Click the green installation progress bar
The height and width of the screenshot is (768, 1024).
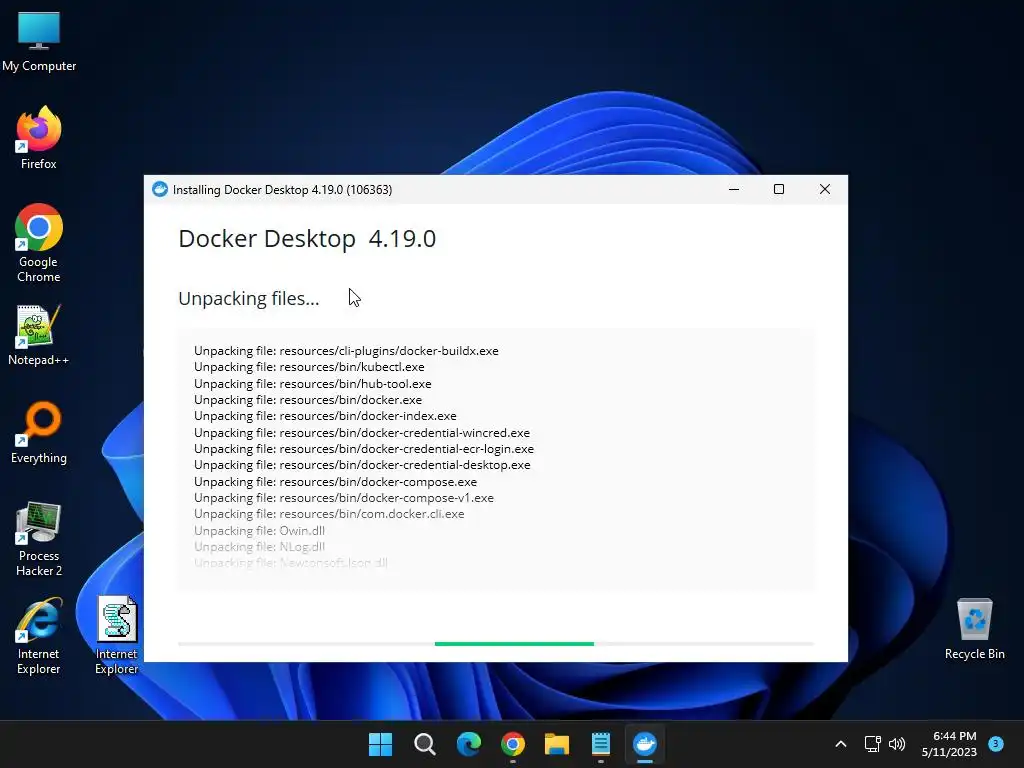(515, 644)
